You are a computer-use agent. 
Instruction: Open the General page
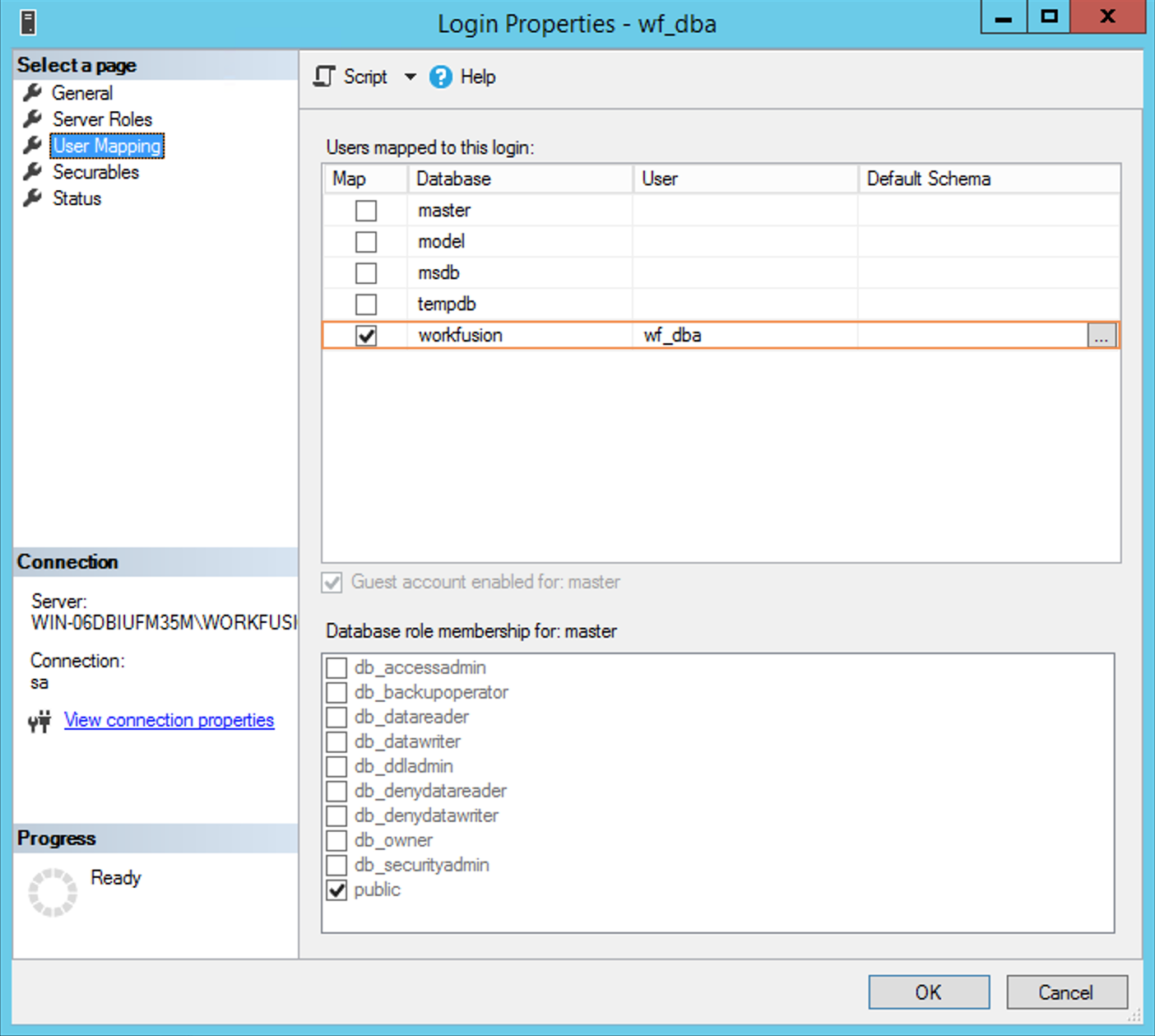[82, 93]
